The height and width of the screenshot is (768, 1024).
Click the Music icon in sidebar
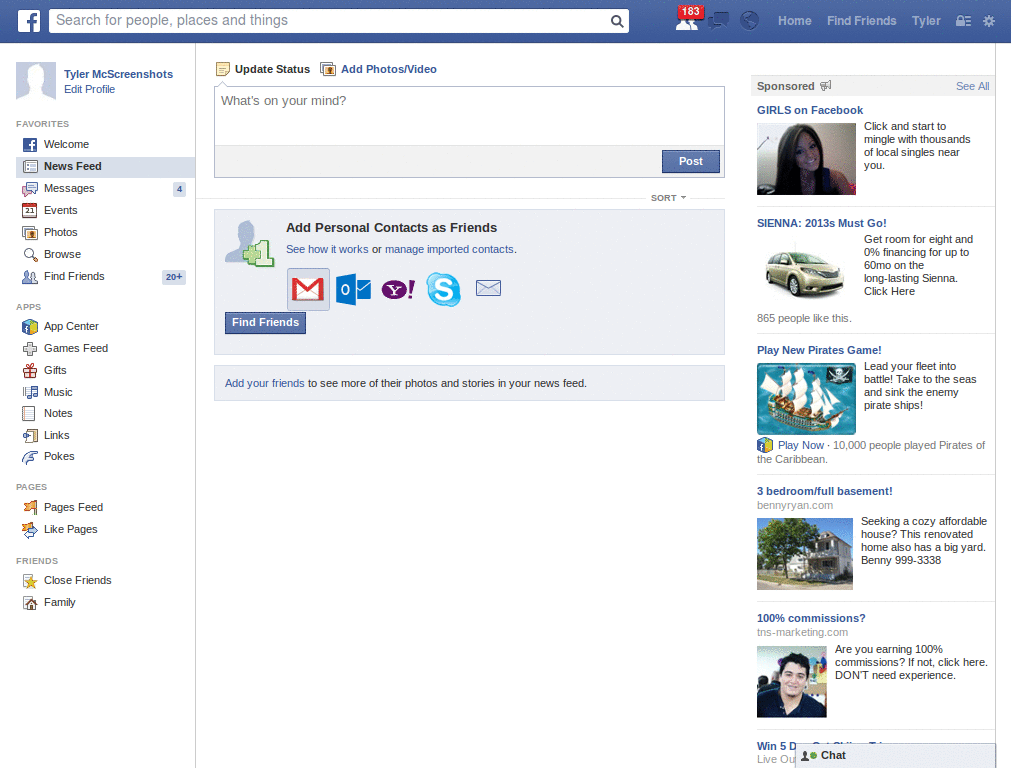(x=30, y=392)
